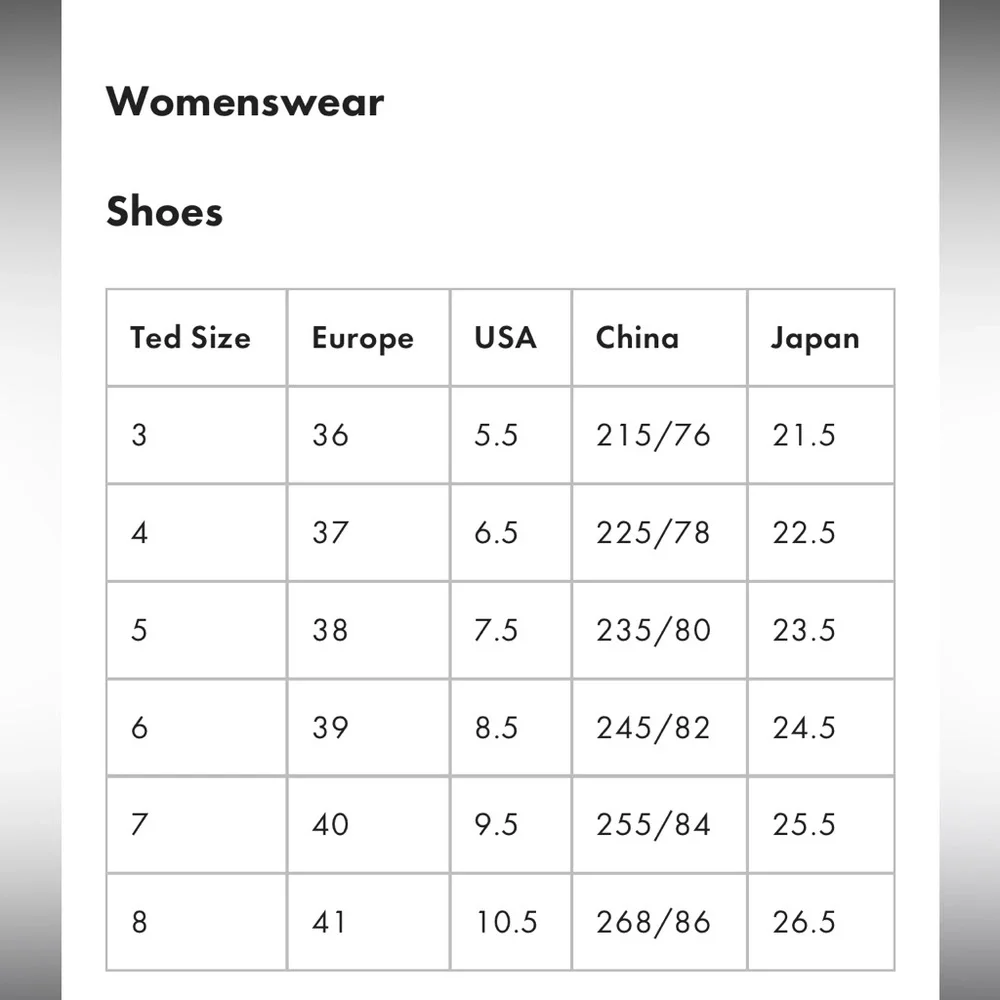
Task: Click China size 225/78 cell
Action: pyautogui.click(x=659, y=533)
